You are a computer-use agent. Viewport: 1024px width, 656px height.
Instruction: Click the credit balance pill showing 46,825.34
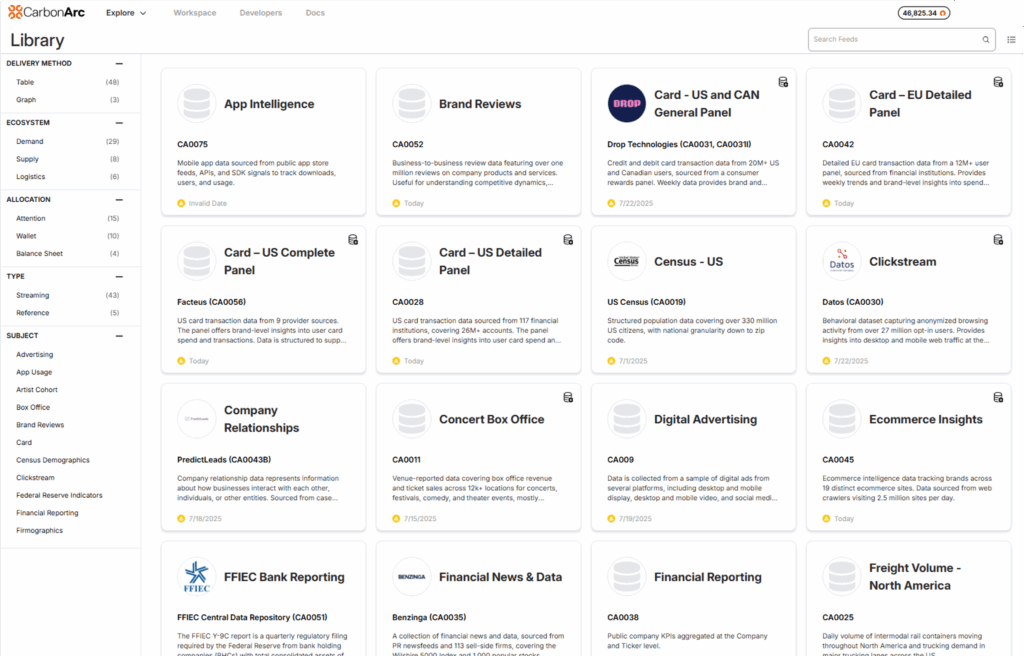pos(923,13)
